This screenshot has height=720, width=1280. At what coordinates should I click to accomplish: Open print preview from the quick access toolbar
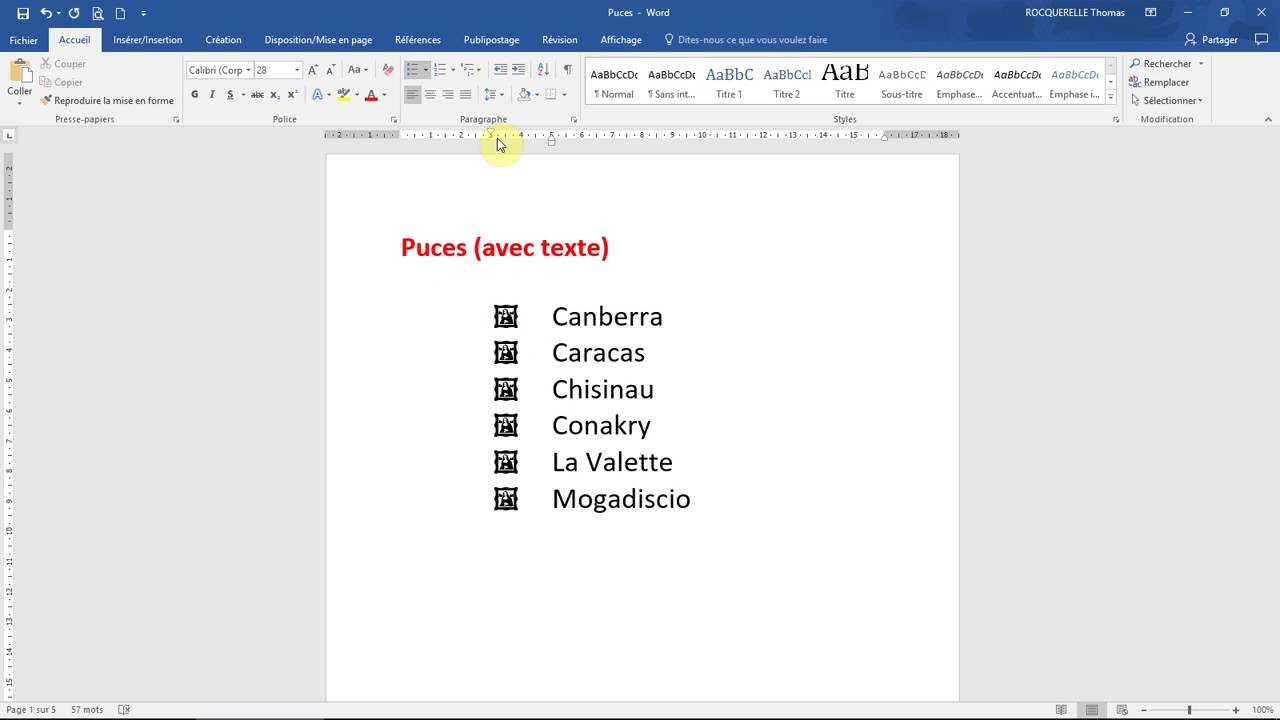97,13
